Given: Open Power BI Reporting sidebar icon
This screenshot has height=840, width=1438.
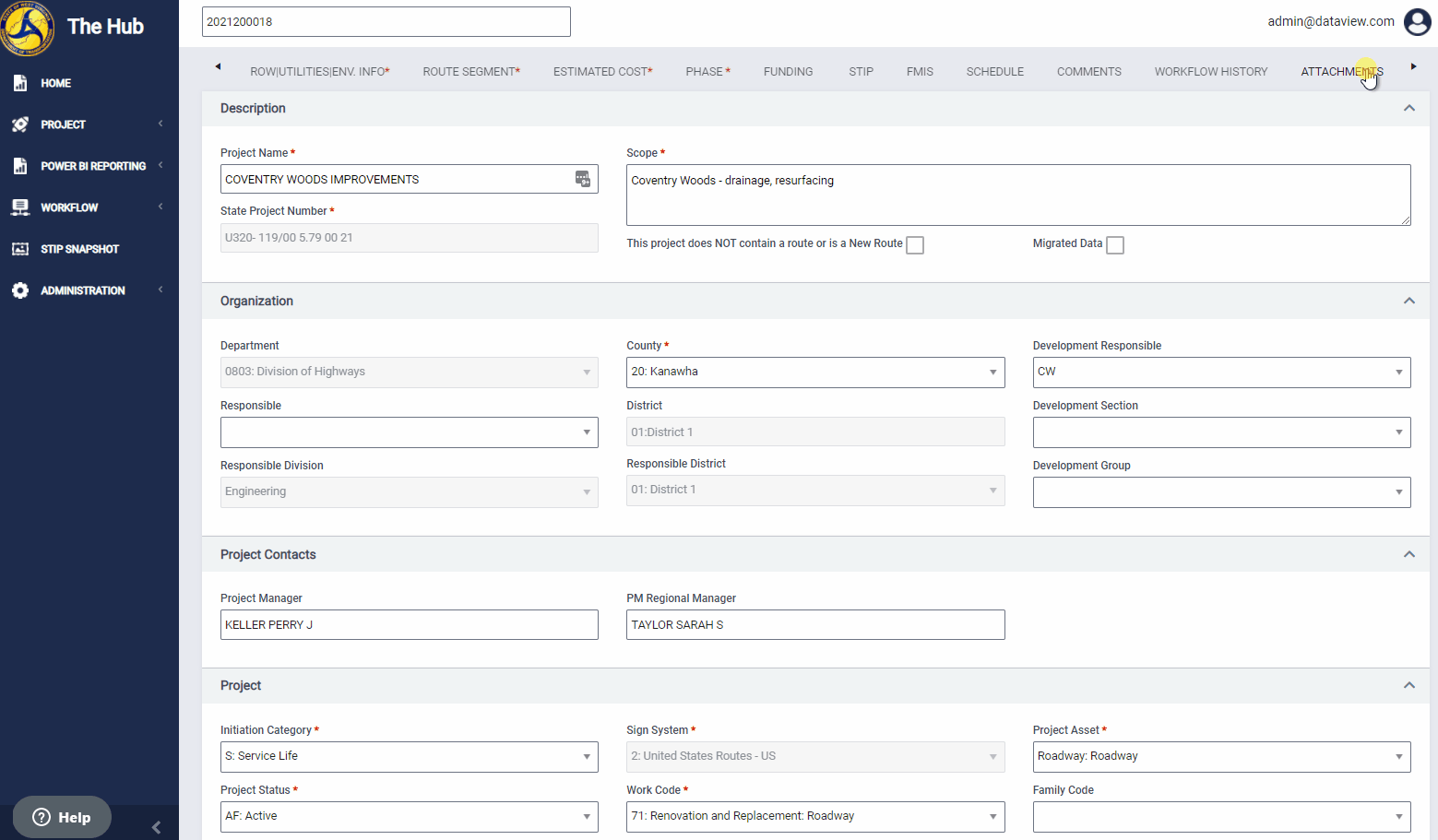Looking at the screenshot, I should [20, 166].
